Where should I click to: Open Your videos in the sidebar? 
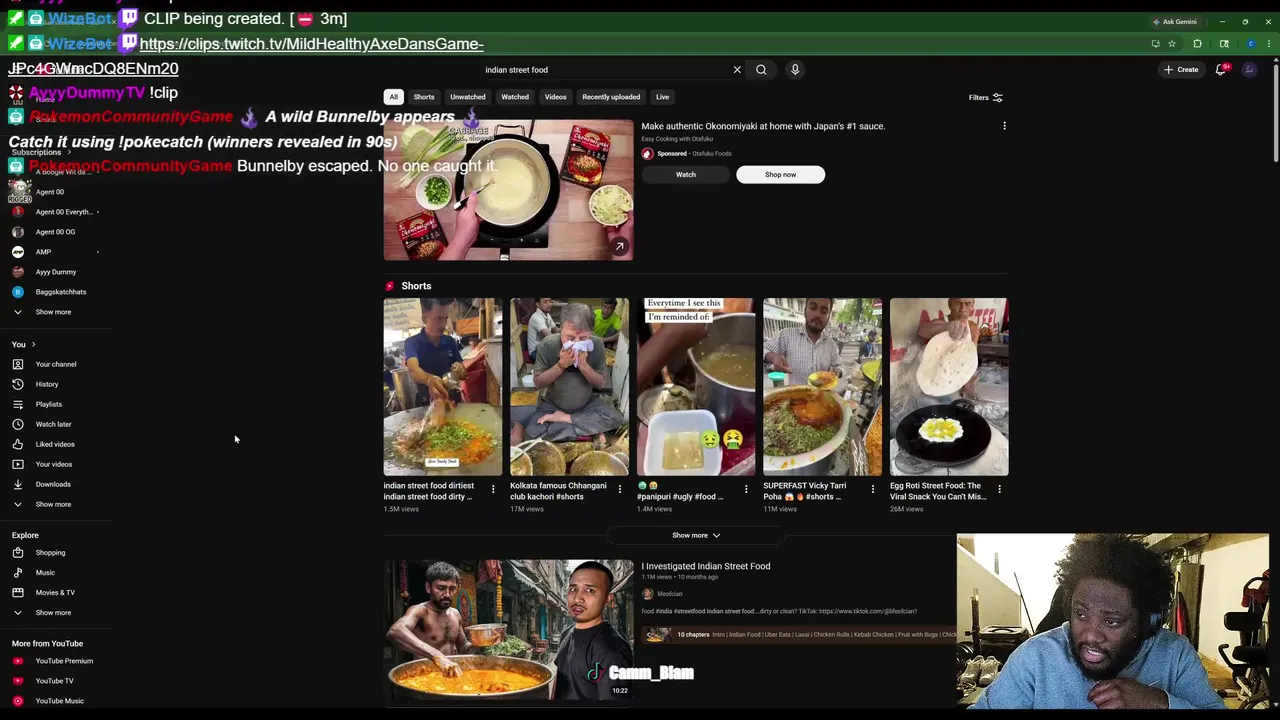click(x=53, y=464)
